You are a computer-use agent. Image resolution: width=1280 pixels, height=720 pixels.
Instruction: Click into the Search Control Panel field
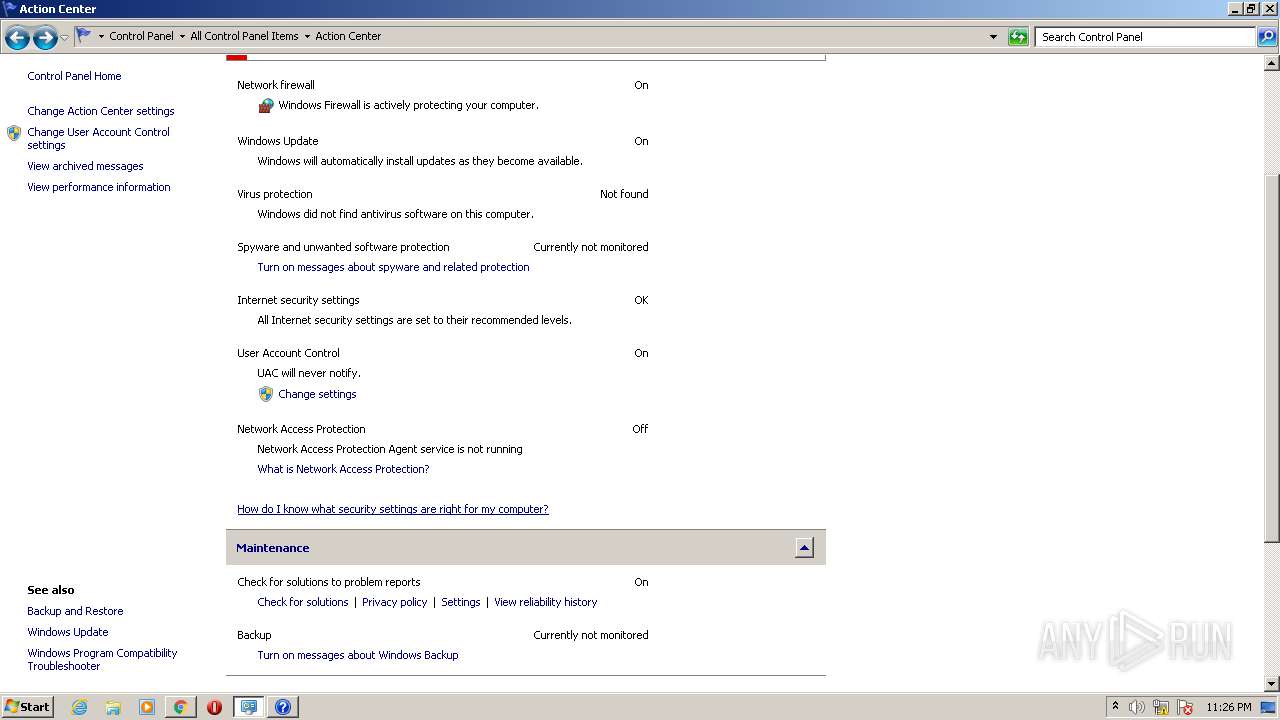pos(1145,37)
